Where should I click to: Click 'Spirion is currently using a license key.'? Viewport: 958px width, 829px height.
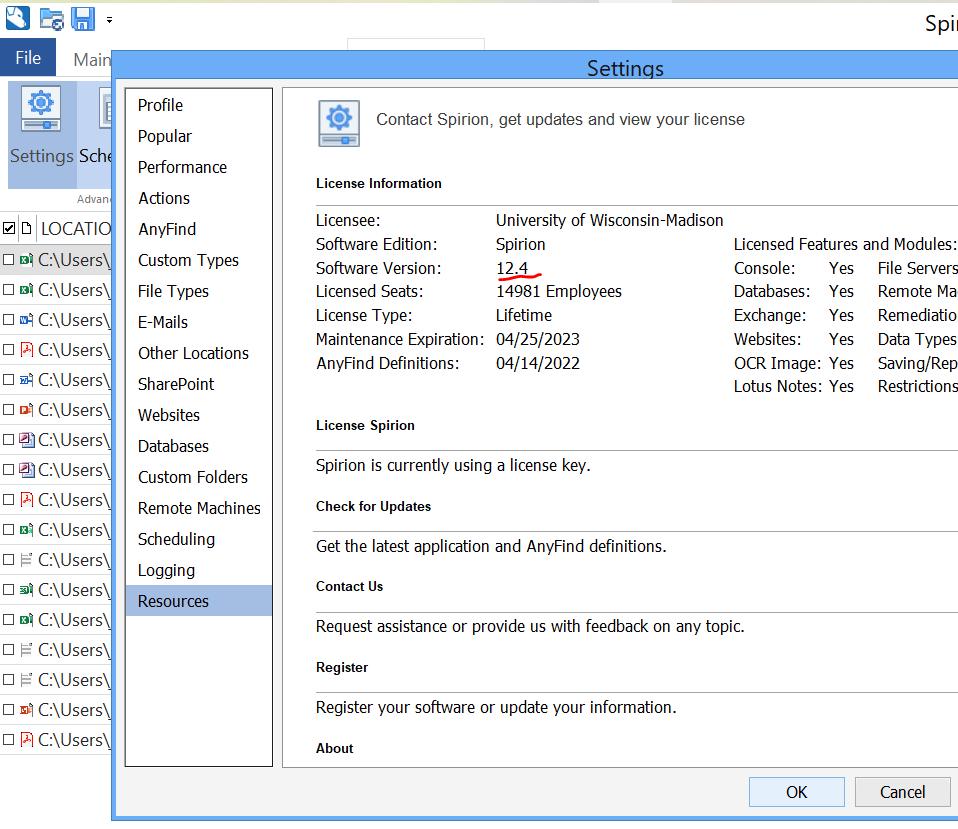tap(453, 466)
